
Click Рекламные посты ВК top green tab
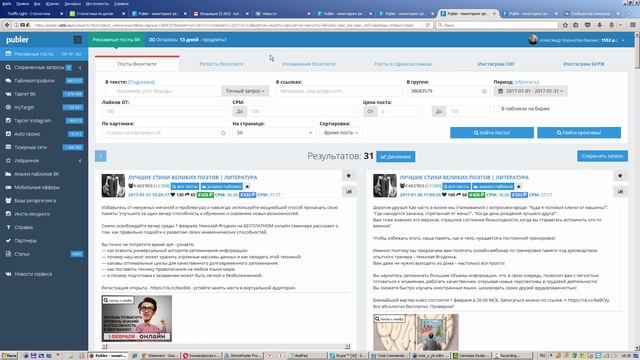click(x=116, y=40)
